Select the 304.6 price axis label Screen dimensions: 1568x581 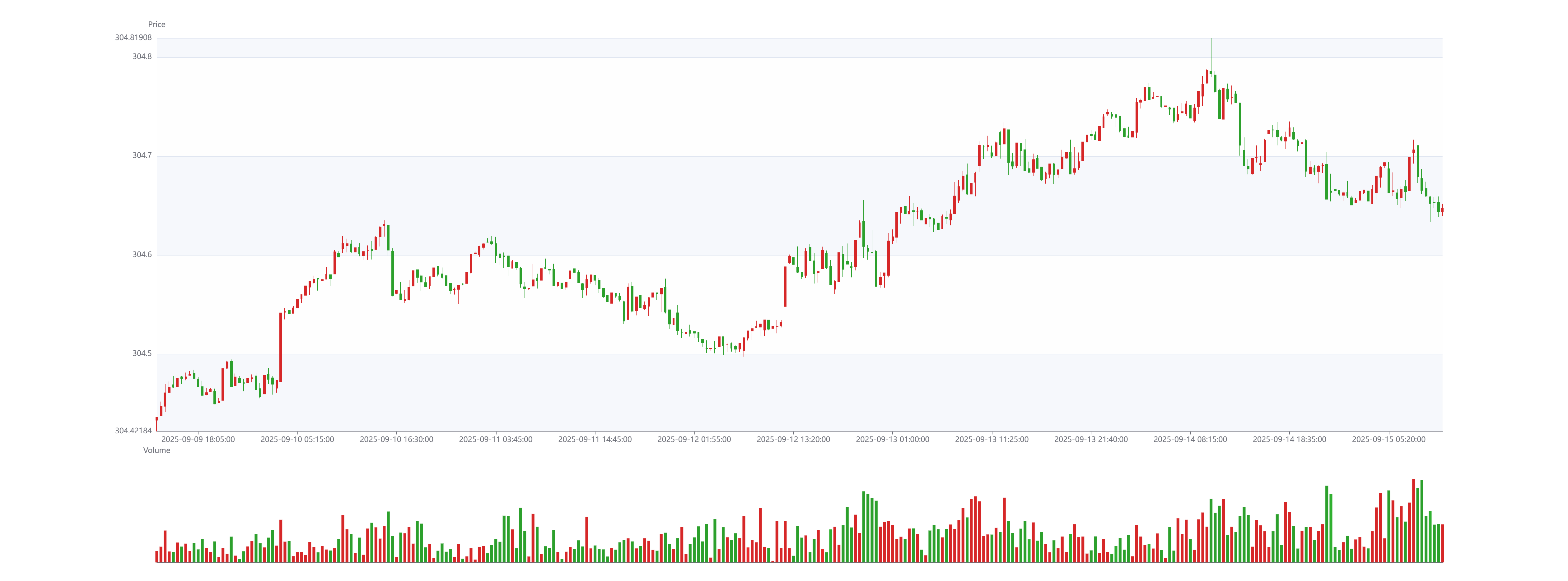[x=142, y=254]
